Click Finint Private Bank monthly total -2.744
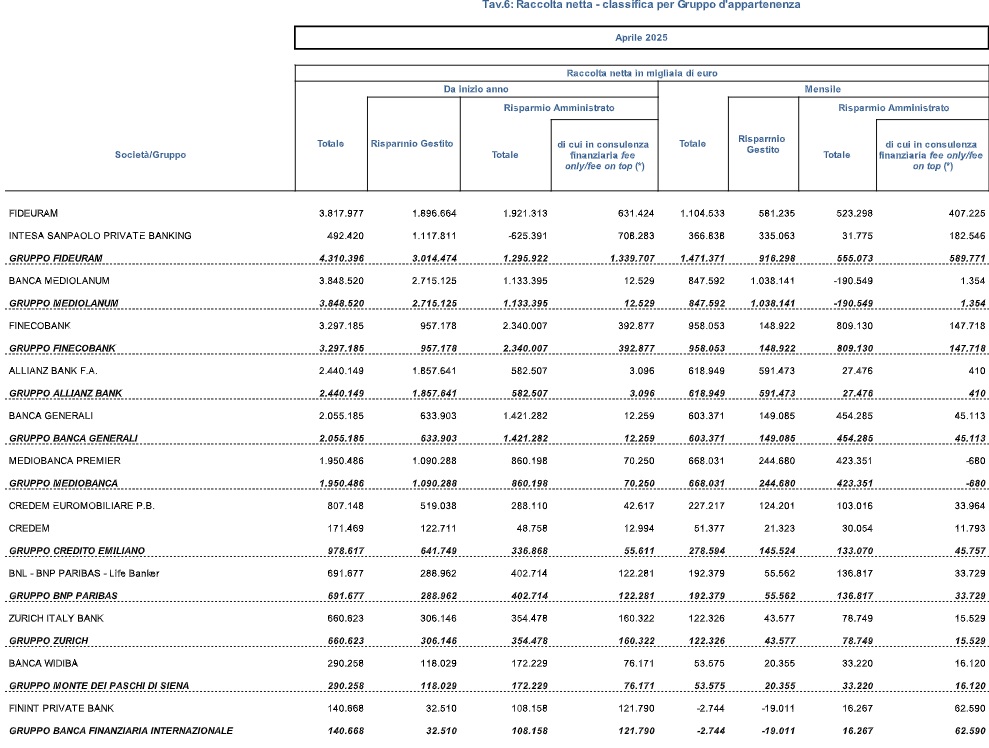This screenshot has width=989, height=748. (x=710, y=708)
